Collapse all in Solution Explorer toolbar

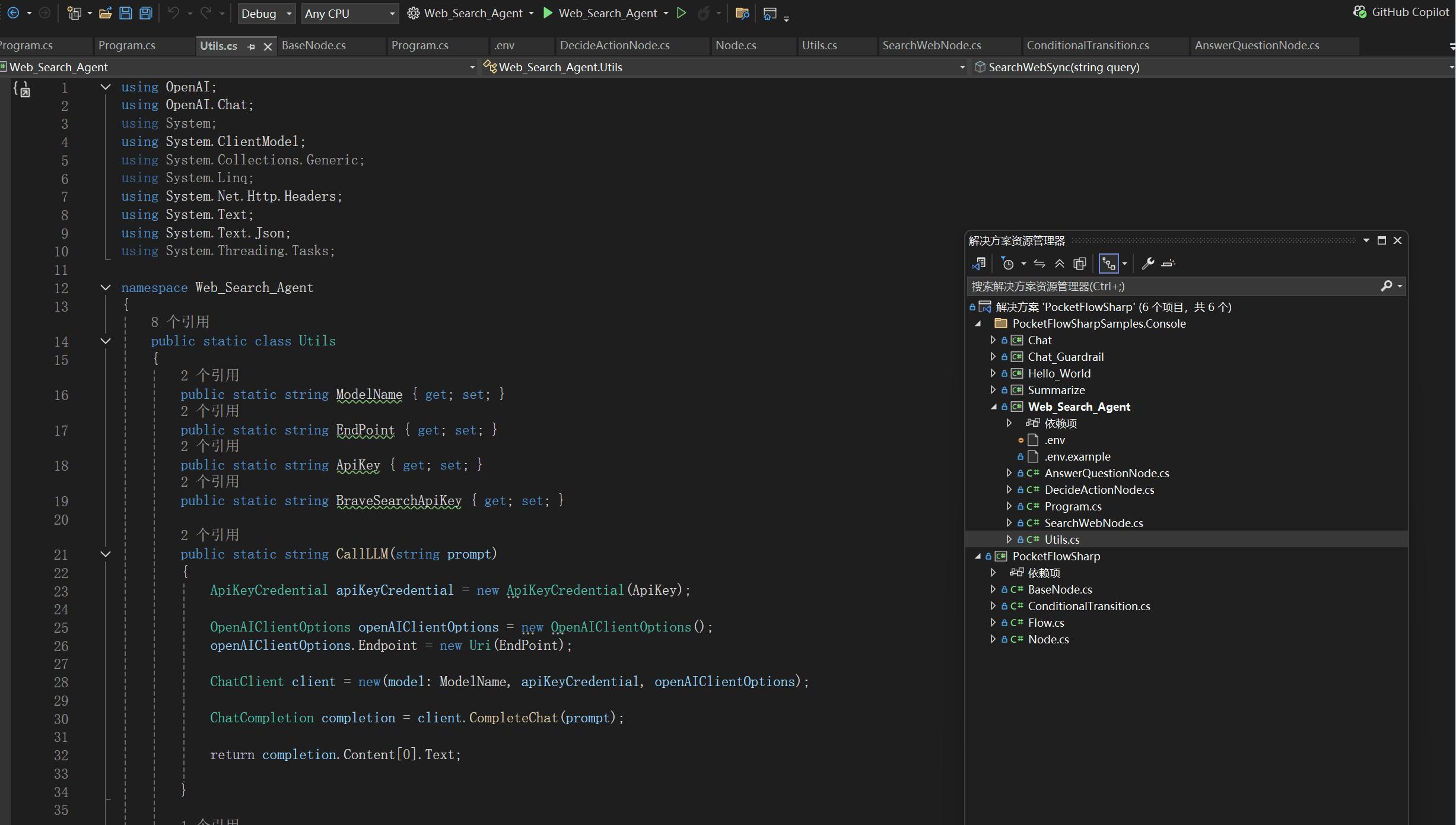point(1060,264)
